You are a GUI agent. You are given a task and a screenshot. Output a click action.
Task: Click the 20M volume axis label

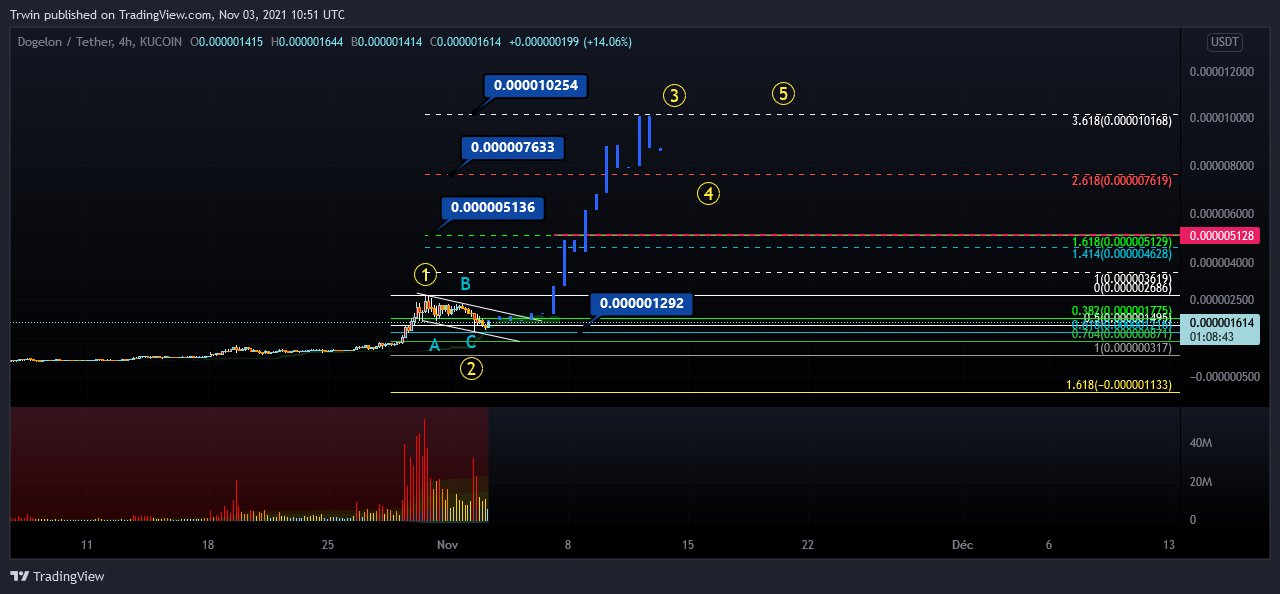tap(1200, 481)
